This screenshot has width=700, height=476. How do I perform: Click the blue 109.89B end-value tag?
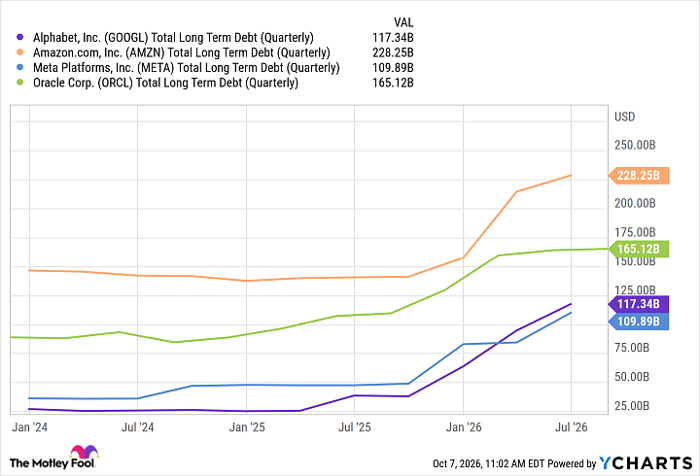pos(639,321)
